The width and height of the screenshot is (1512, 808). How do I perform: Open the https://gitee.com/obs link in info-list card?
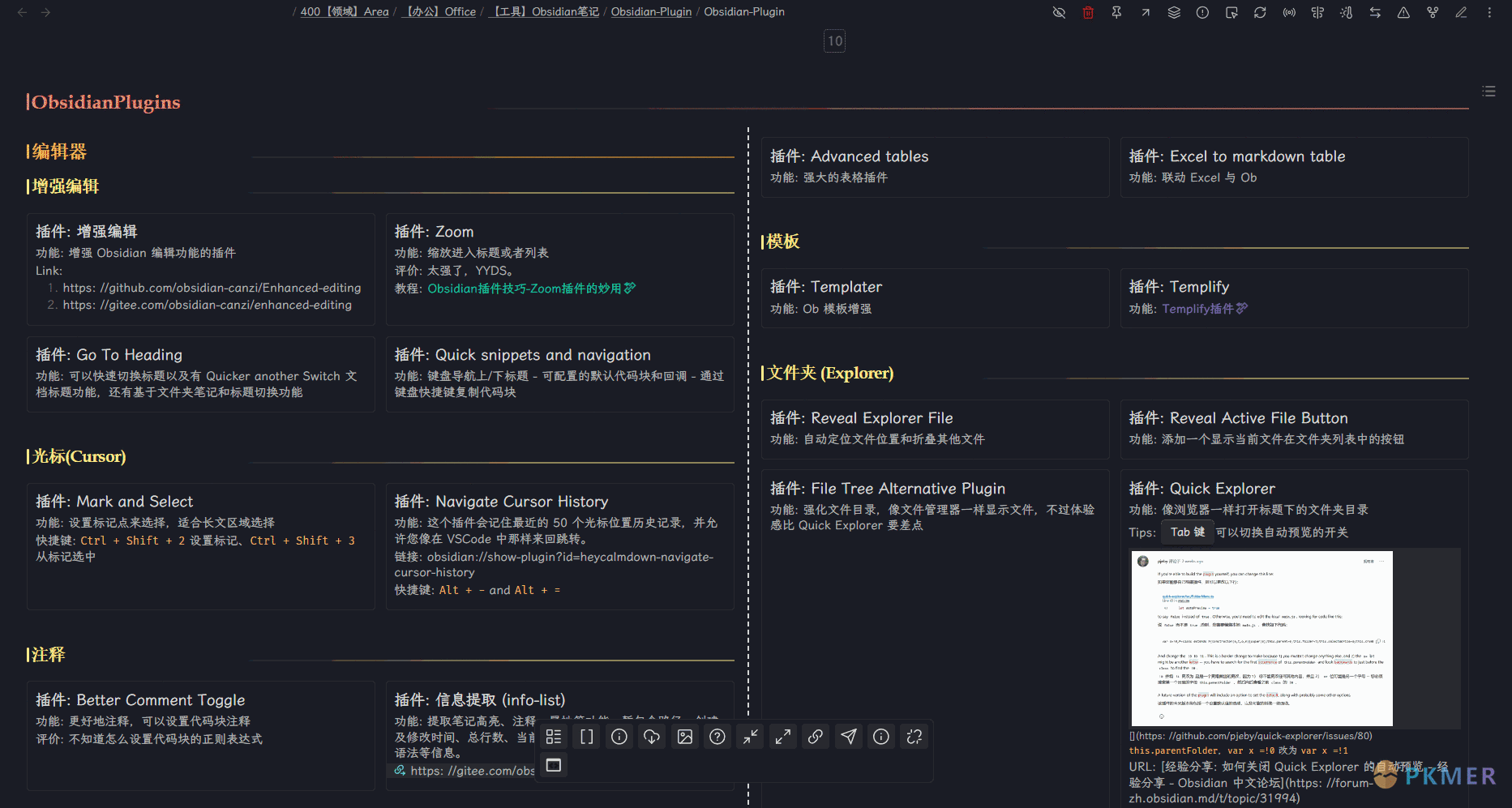[472, 771]
